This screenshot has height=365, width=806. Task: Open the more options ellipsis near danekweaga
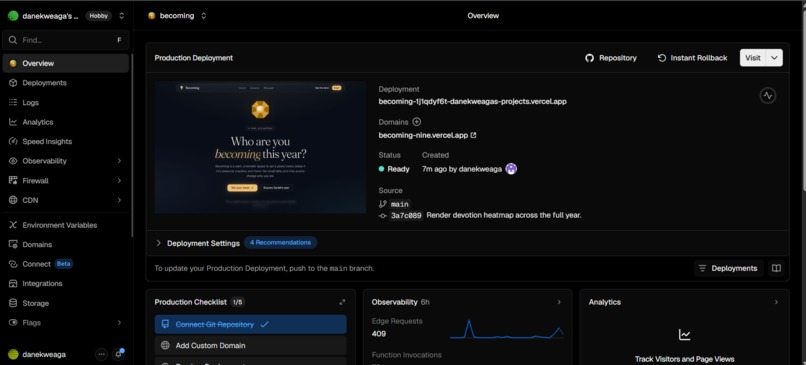(x=101, y=354)
